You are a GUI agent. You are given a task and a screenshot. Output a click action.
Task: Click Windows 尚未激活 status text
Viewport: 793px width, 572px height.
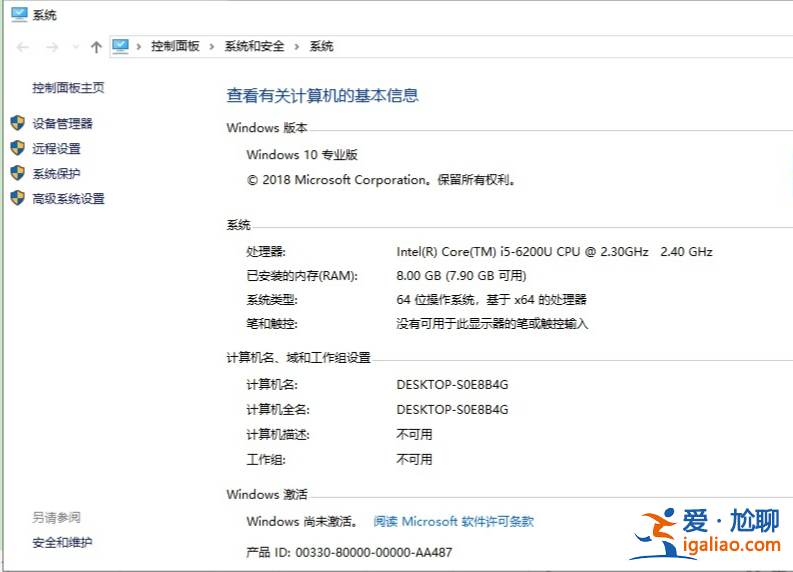tap(303, 521)
